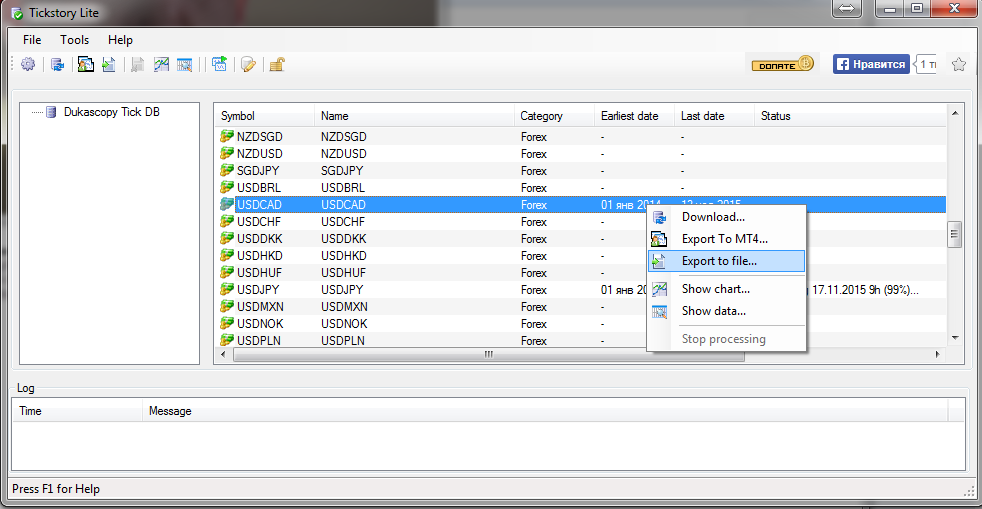Choose Show chart... from context menu
Viewport: 982px width, 509px height.
tap(726, 289)
